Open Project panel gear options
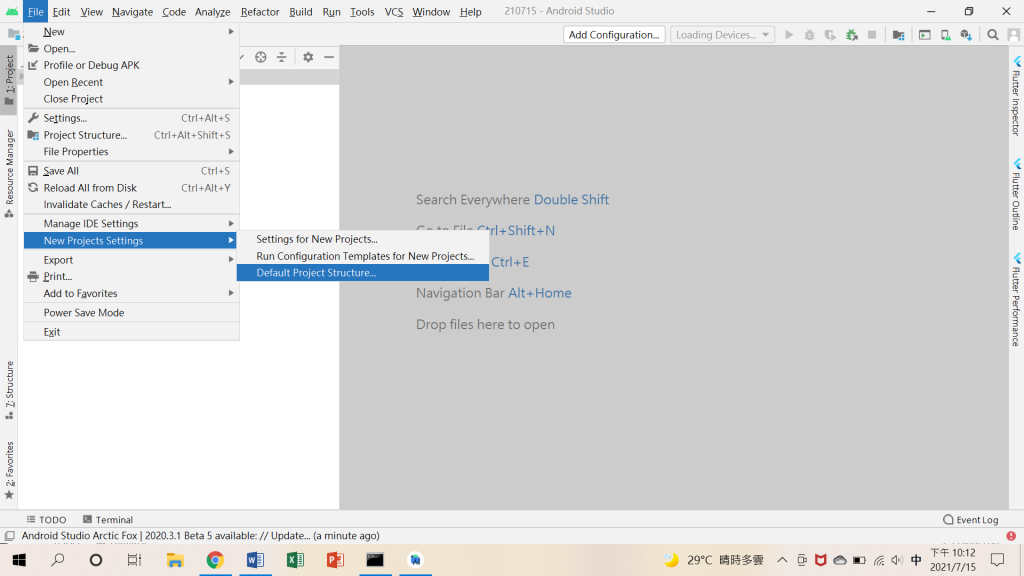The height and width of the screenshot is (576, 1024). (x=308, y=57)
